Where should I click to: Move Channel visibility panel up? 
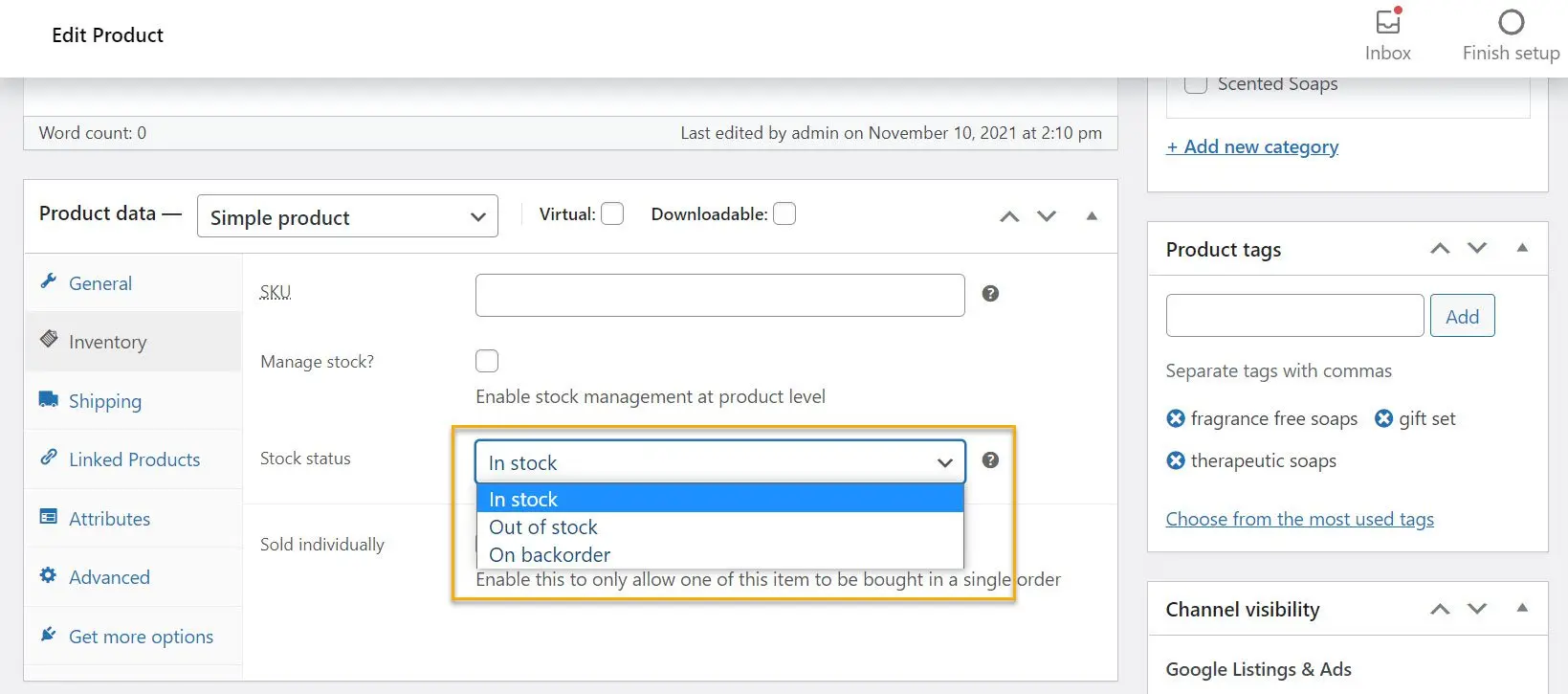tap(1440, 609)
